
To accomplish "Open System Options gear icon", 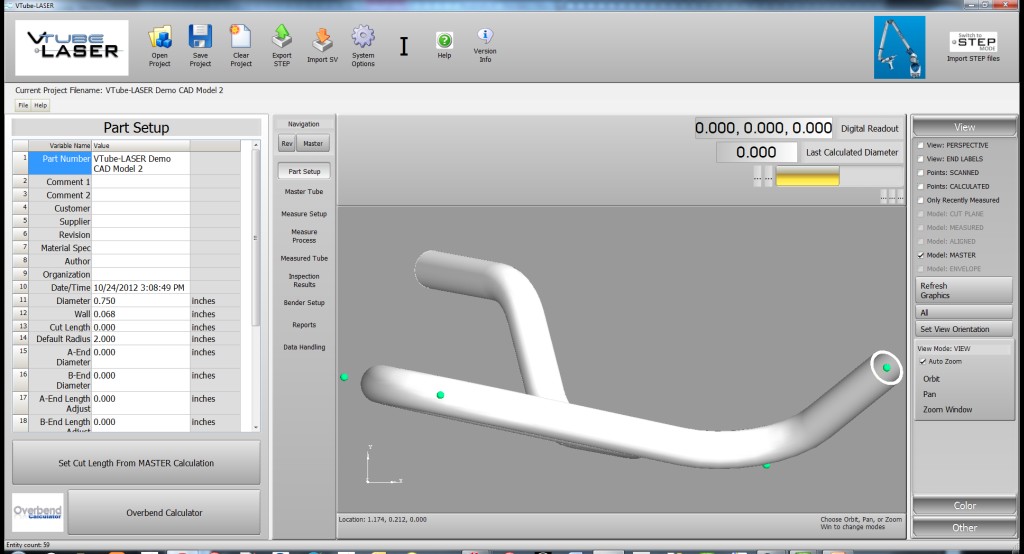I will pos(363,38).
